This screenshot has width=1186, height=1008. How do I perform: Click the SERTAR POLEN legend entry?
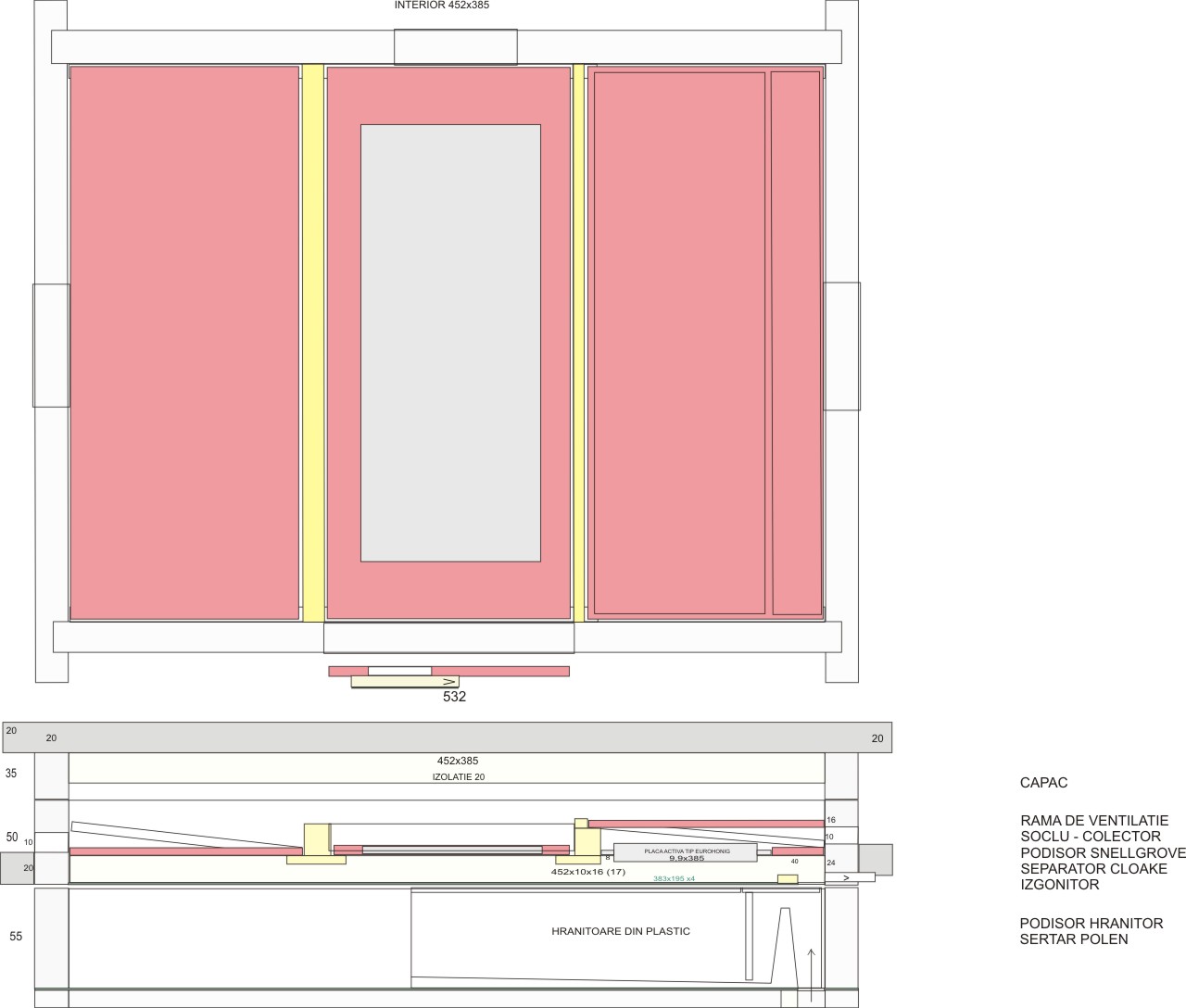tap(1074, 939)
